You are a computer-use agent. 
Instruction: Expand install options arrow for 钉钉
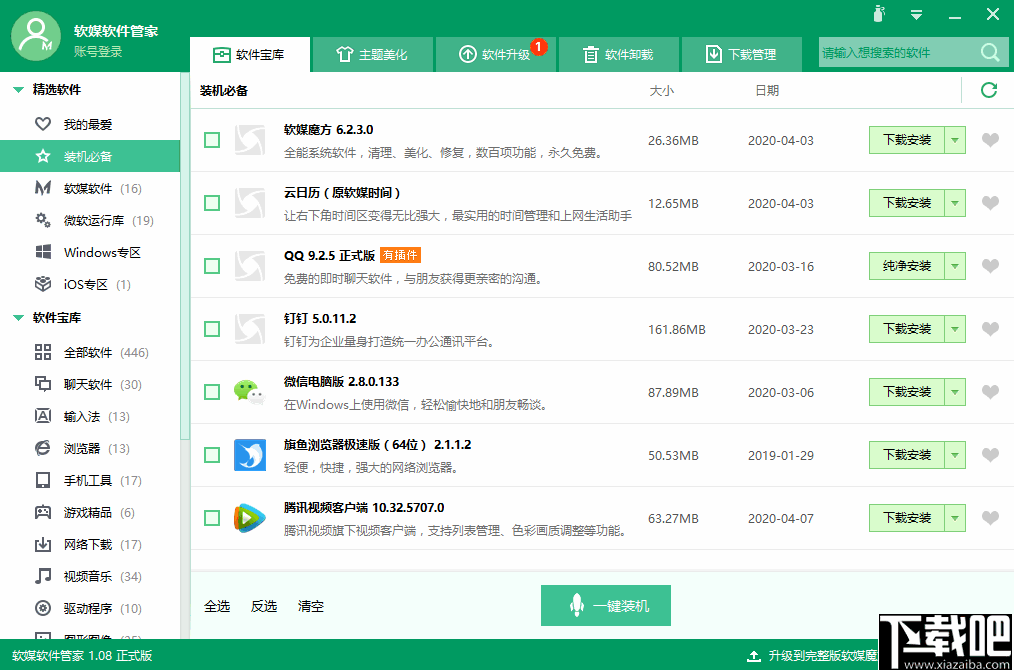click(955, 329)
